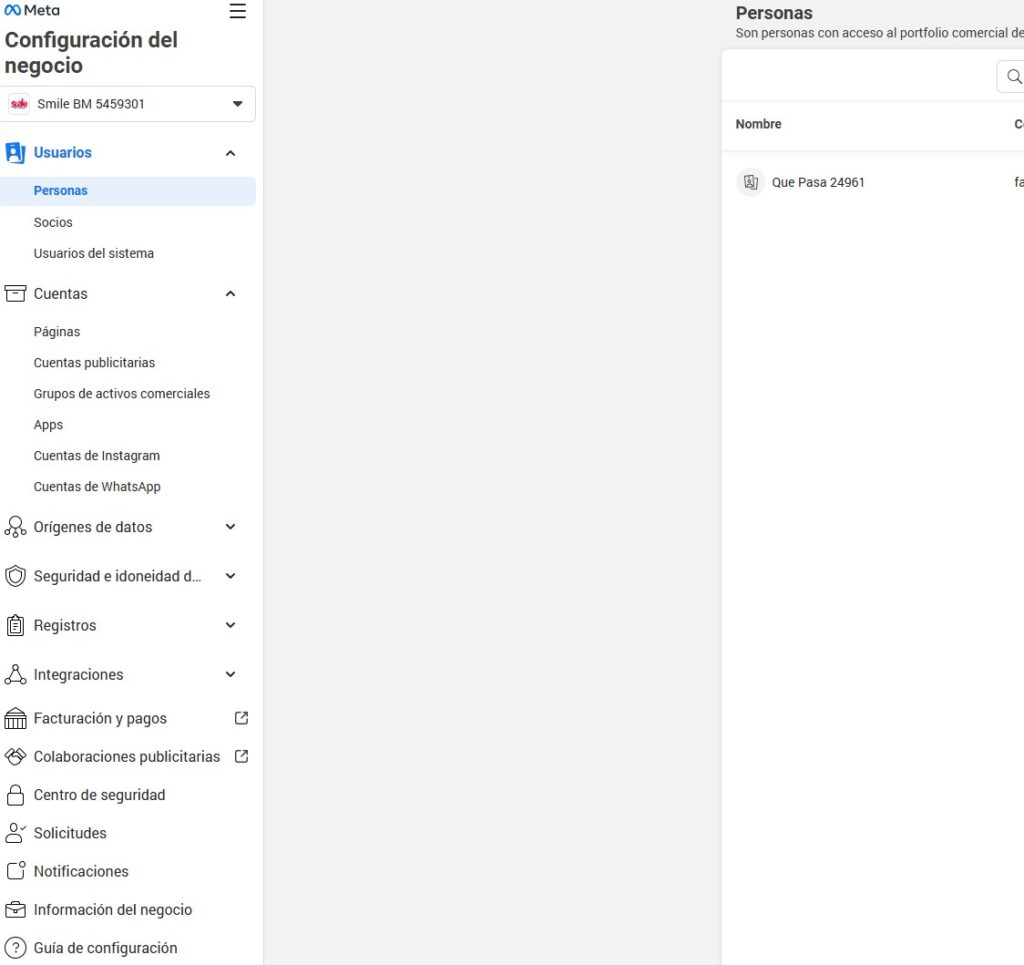Viewport: 1024px width, 965px height.
Task: Switch to Usuarios del sistema
Action: point(93,253)
